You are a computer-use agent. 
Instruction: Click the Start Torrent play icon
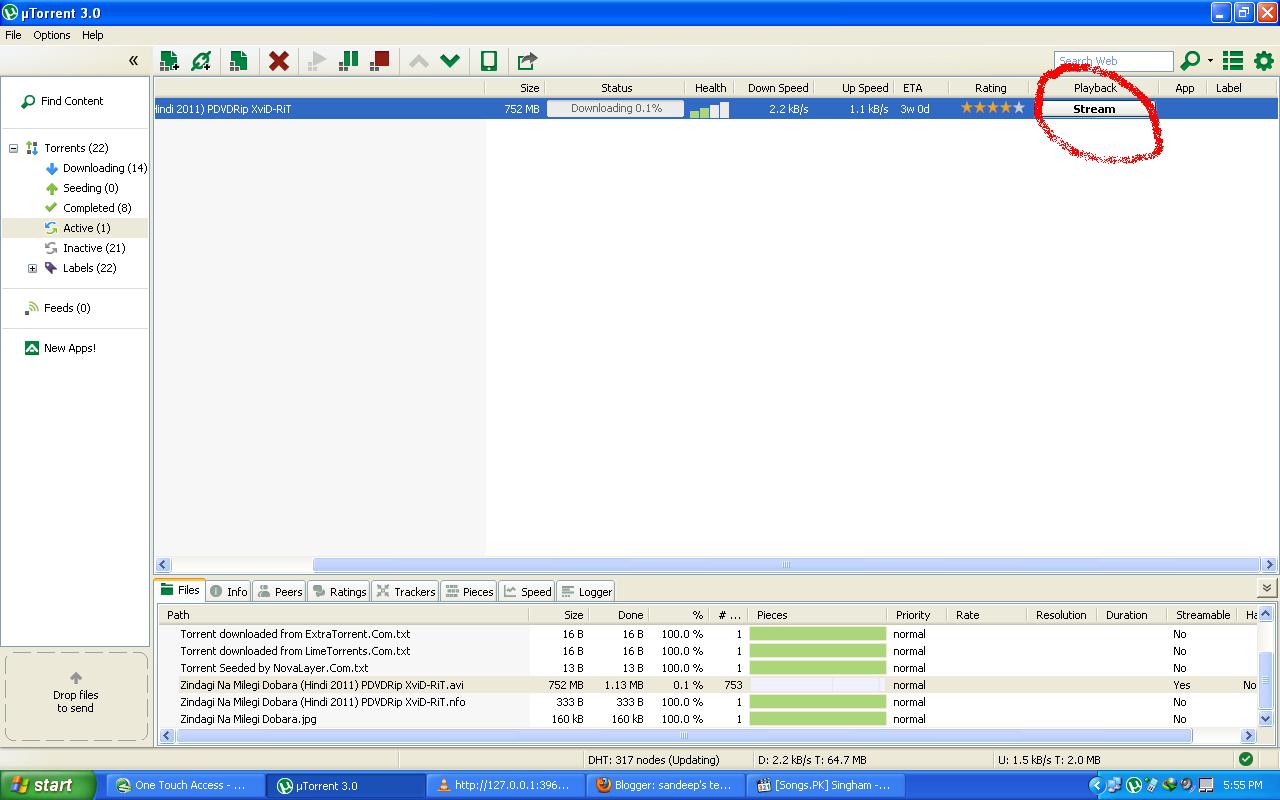click(x=317, y=61)
